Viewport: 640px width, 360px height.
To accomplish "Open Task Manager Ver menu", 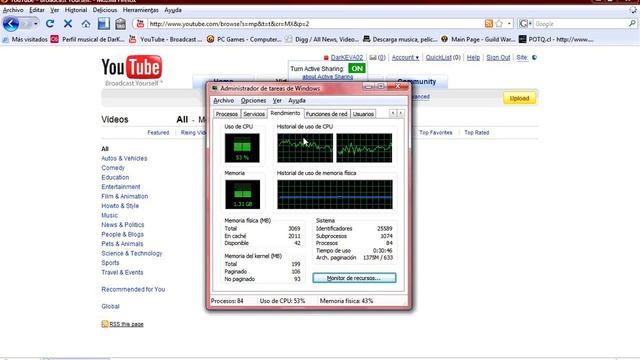I will pyautogui.click(x=277, y=100).
